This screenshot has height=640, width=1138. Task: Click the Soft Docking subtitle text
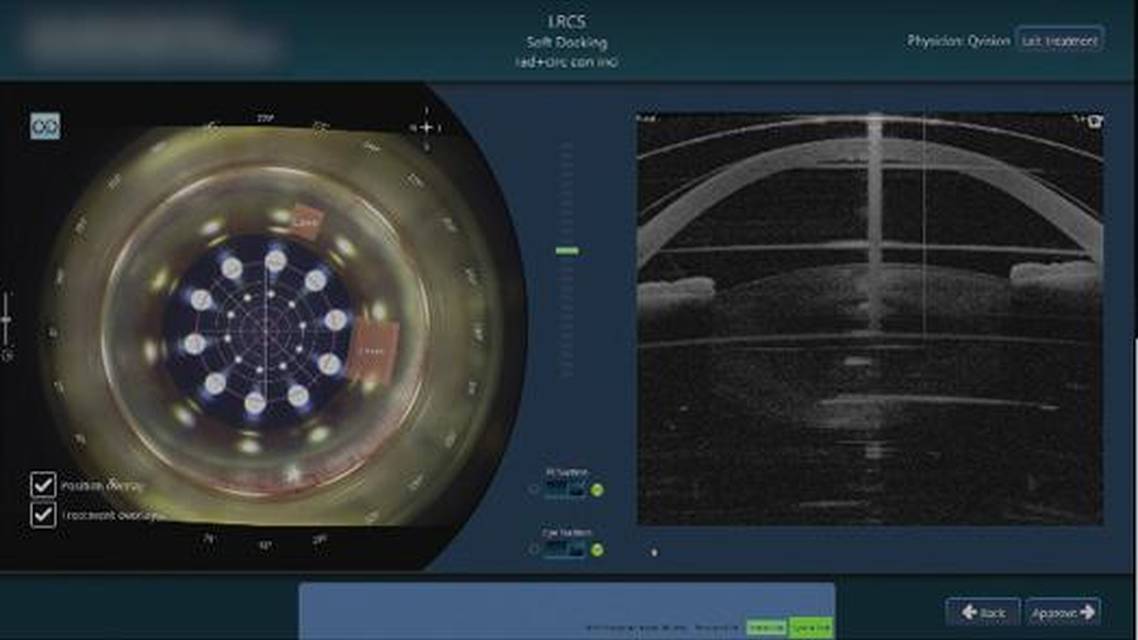pos(566,42)
